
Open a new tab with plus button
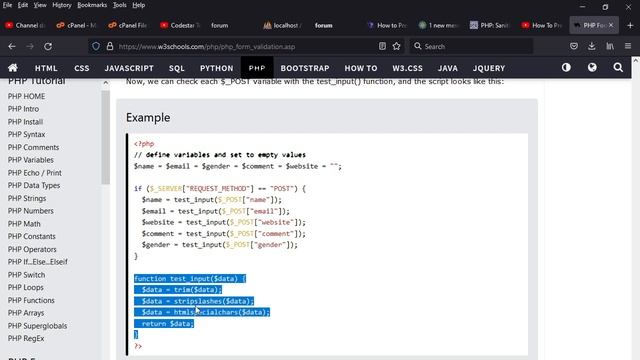tap(630, 25)
